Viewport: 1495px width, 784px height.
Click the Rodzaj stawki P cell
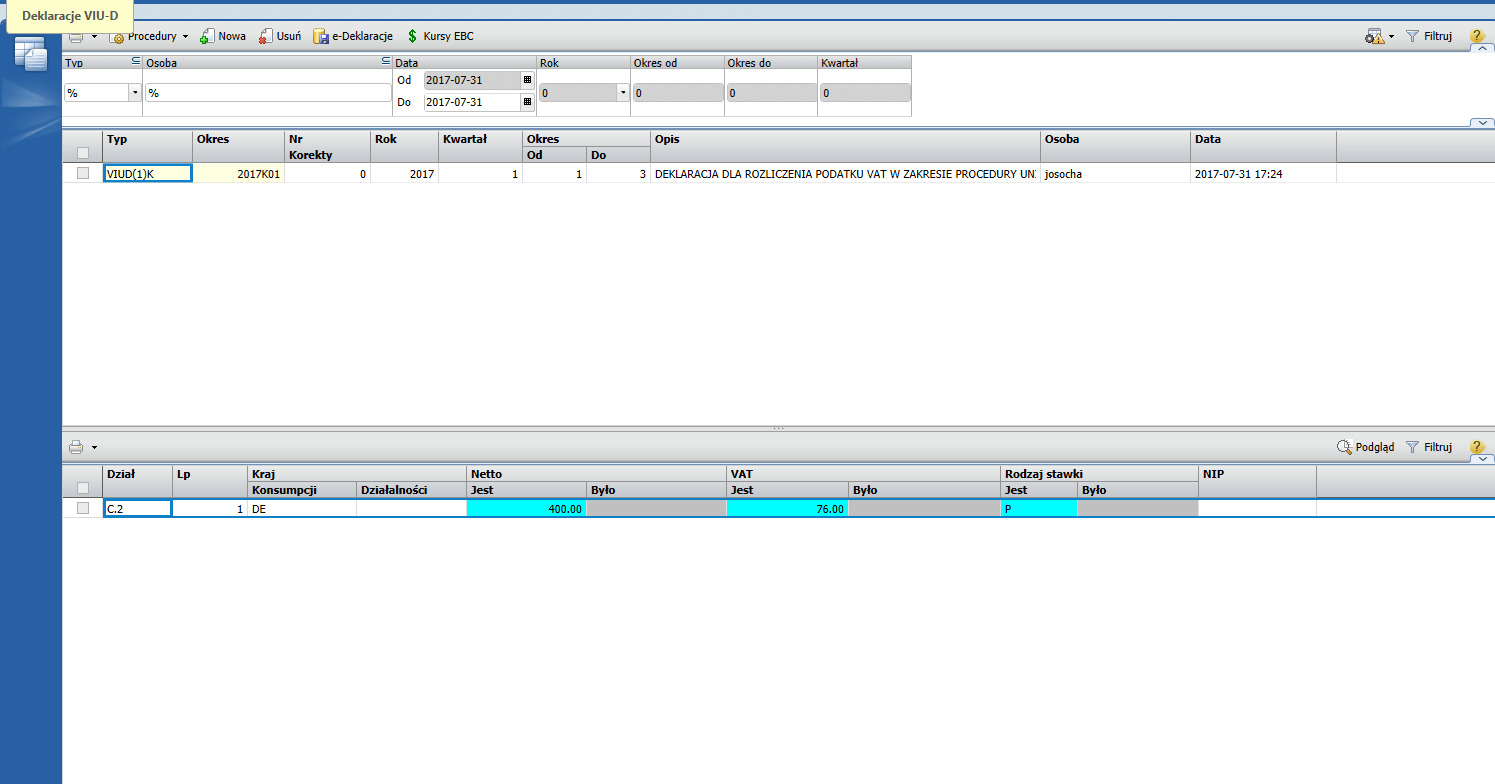1039,508
